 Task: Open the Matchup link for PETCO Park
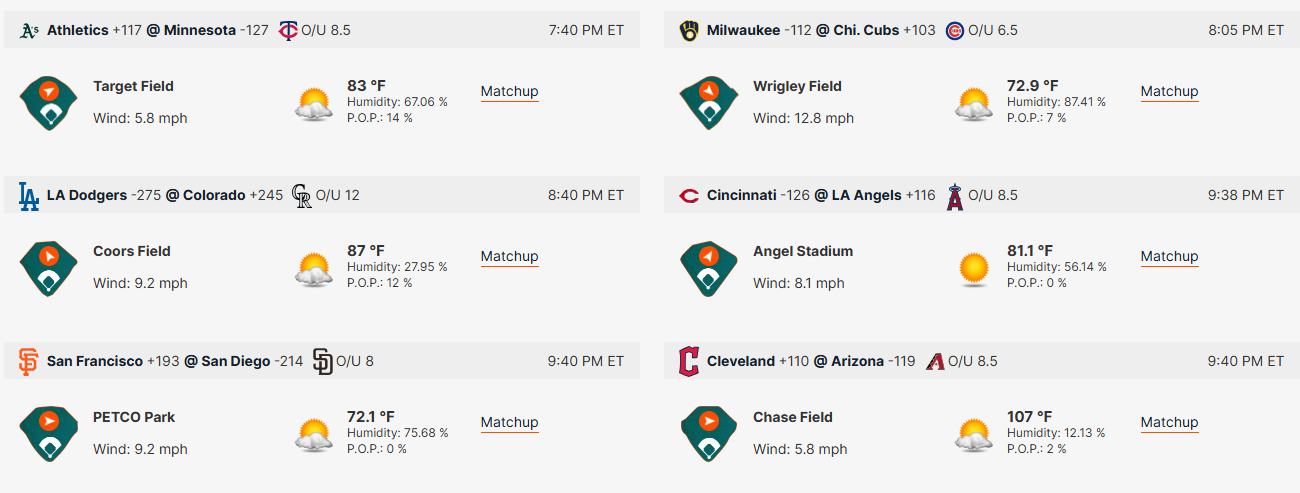point(509,423)
